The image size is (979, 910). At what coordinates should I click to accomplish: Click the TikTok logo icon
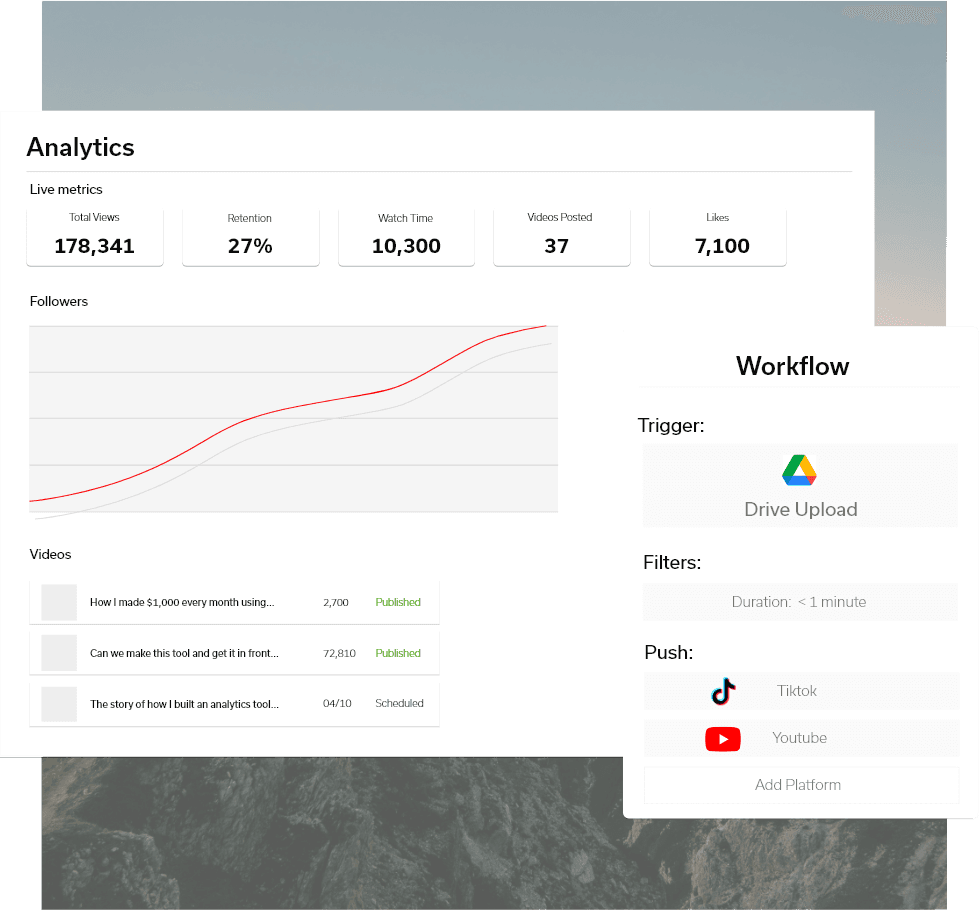coord(723,691)
